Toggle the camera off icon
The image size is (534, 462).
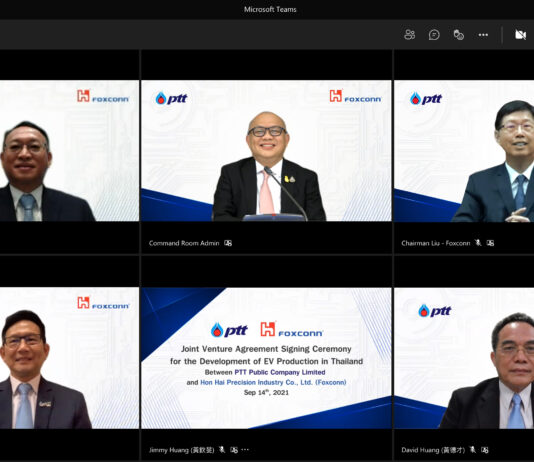click(520, 35)
